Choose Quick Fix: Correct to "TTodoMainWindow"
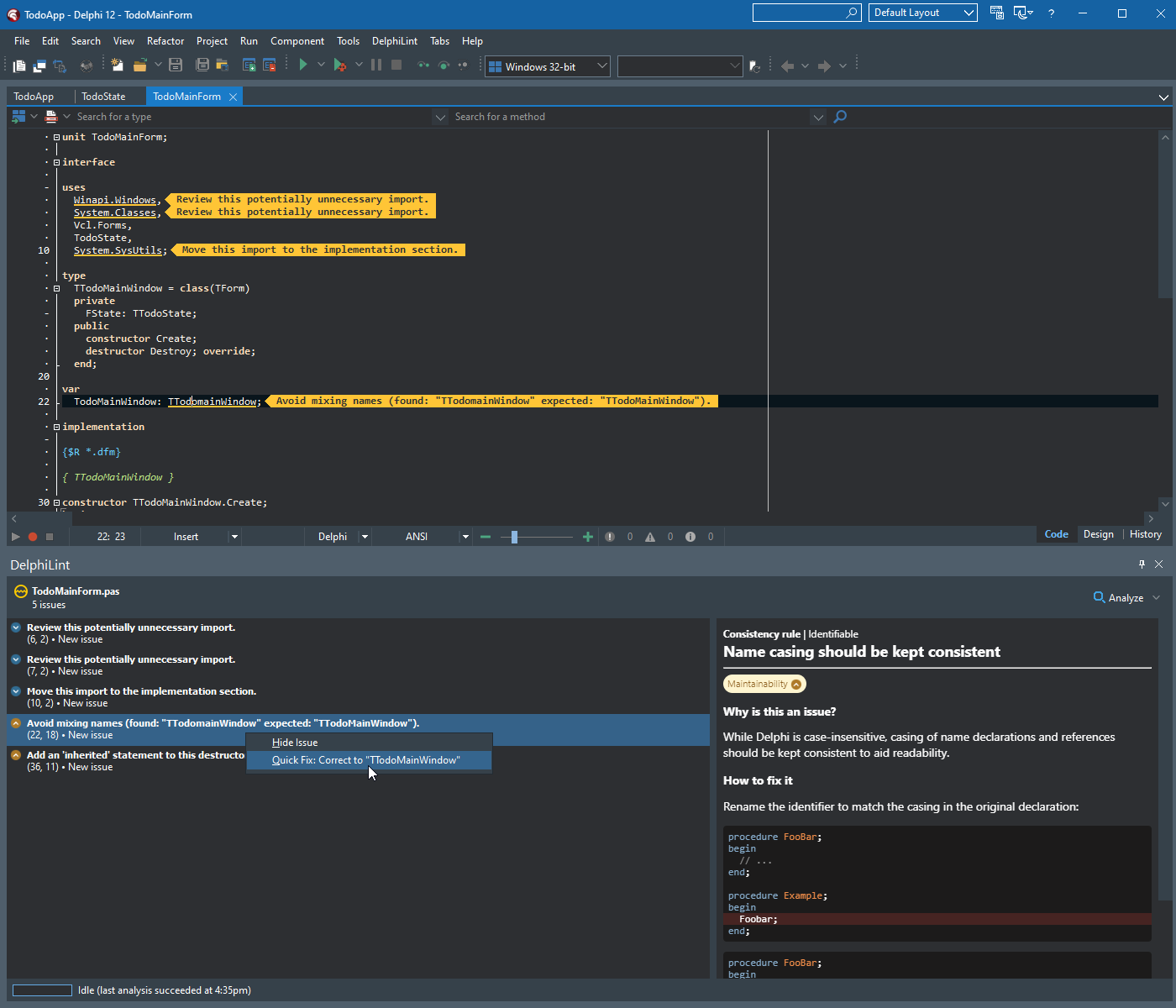1176x1008 pixels. pos(369,760)
